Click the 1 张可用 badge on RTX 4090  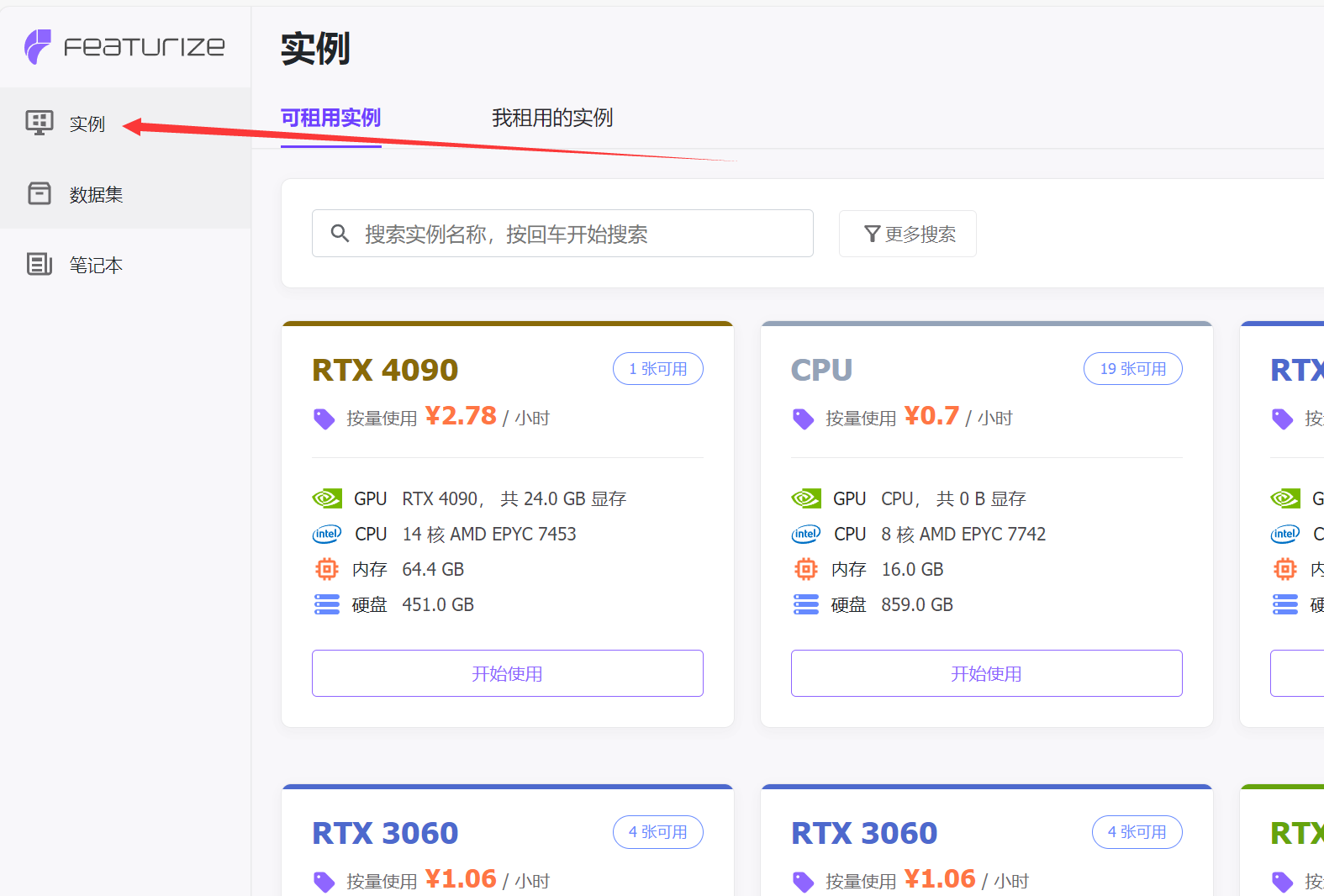658,369
